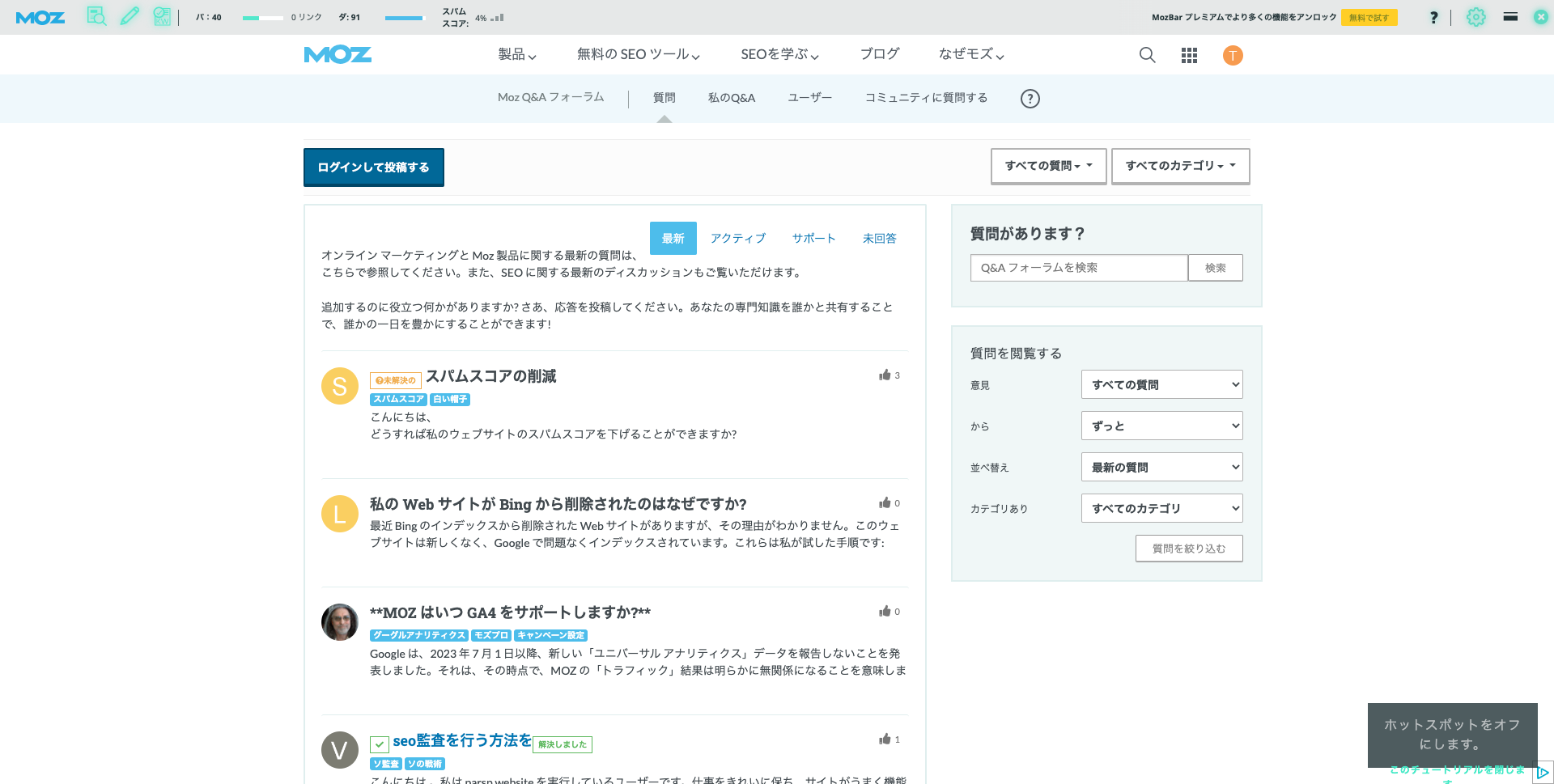Click thumbs-up icon on spam score question
This screenshot has width=1554, height=784.
[x=885, y=375]
